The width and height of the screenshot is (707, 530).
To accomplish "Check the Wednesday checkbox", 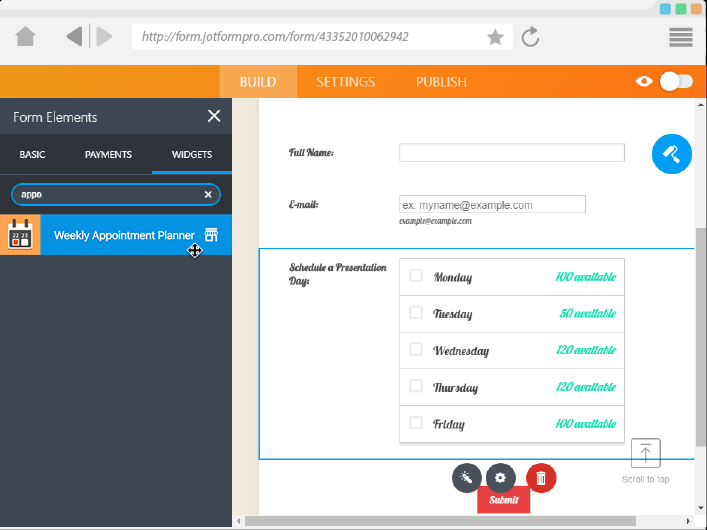I will [x=416, y=349].
